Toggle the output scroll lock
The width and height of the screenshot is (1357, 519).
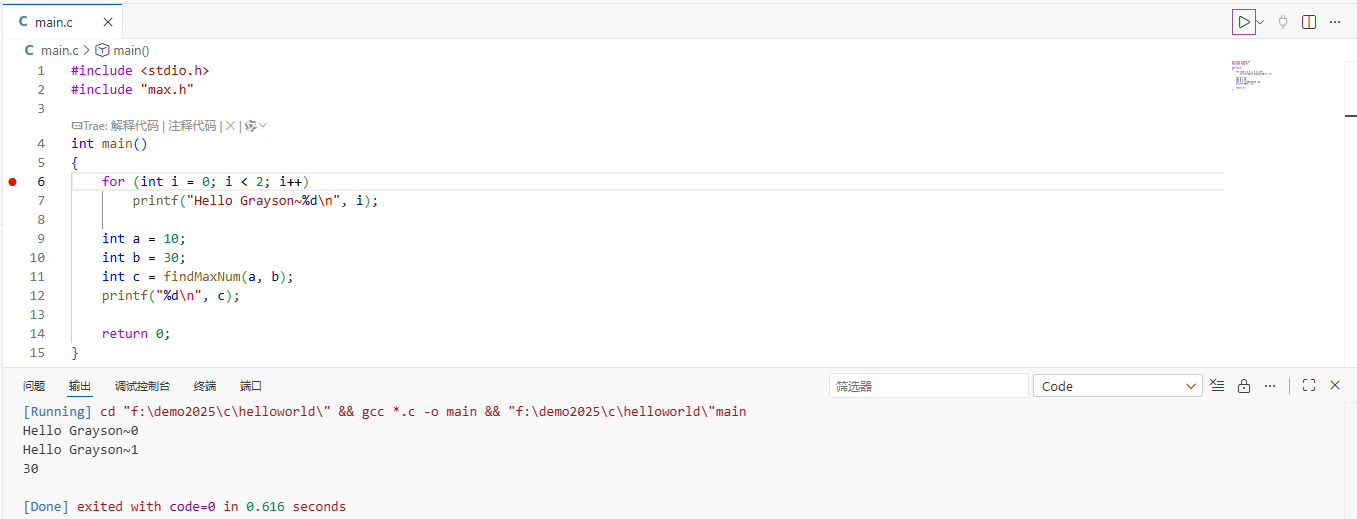(1244, 386)
